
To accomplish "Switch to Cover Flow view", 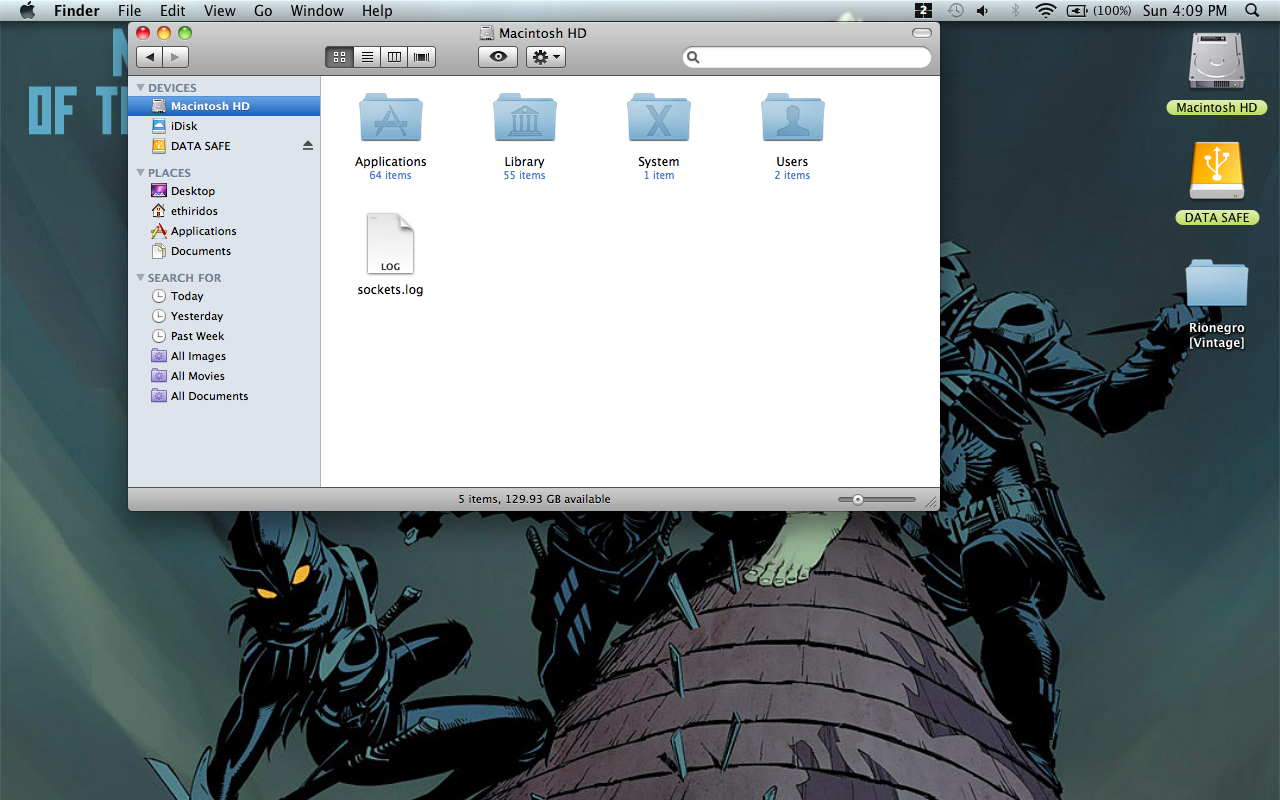I will [422, 57].
